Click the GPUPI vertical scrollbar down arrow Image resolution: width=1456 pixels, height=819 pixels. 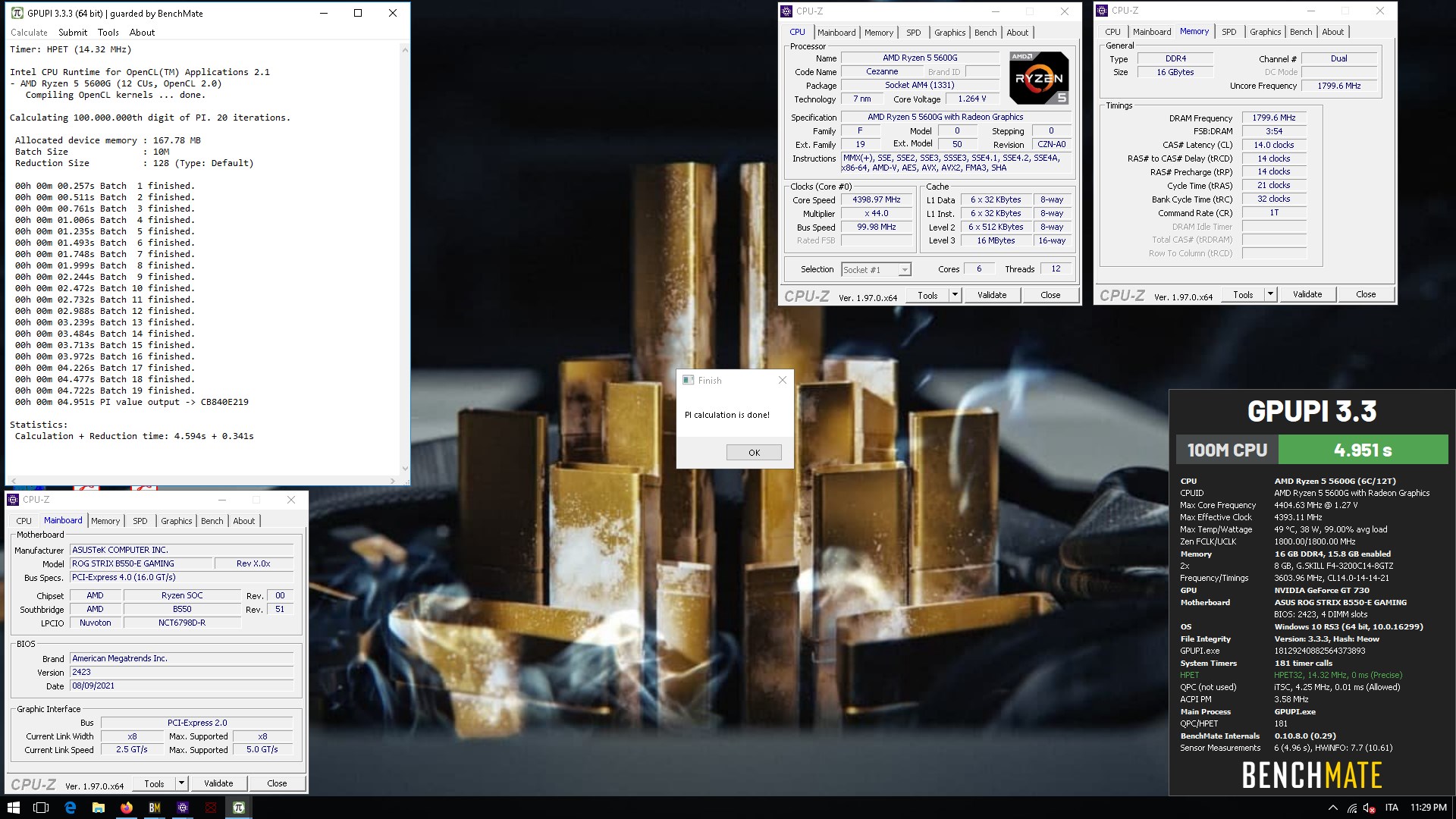point(404,469)
